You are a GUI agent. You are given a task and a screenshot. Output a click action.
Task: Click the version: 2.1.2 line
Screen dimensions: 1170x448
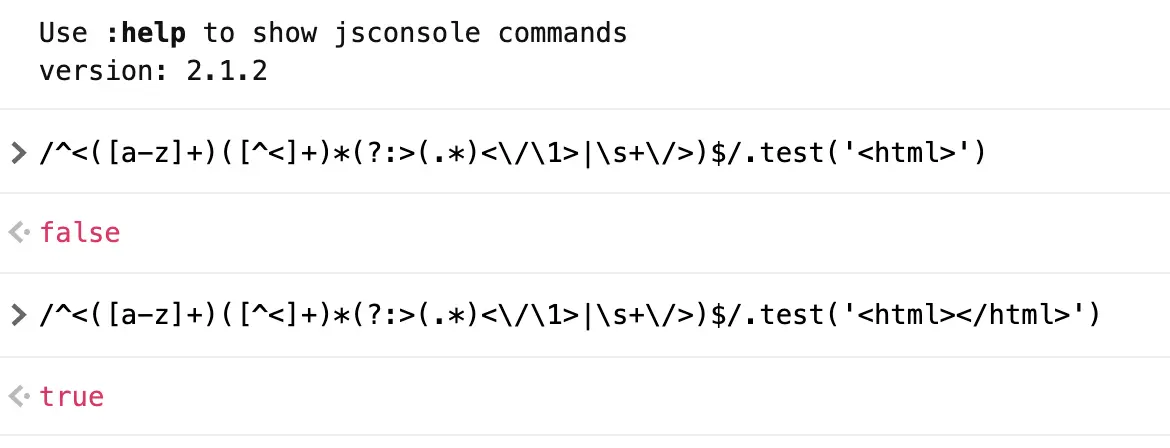pos(153,72)
